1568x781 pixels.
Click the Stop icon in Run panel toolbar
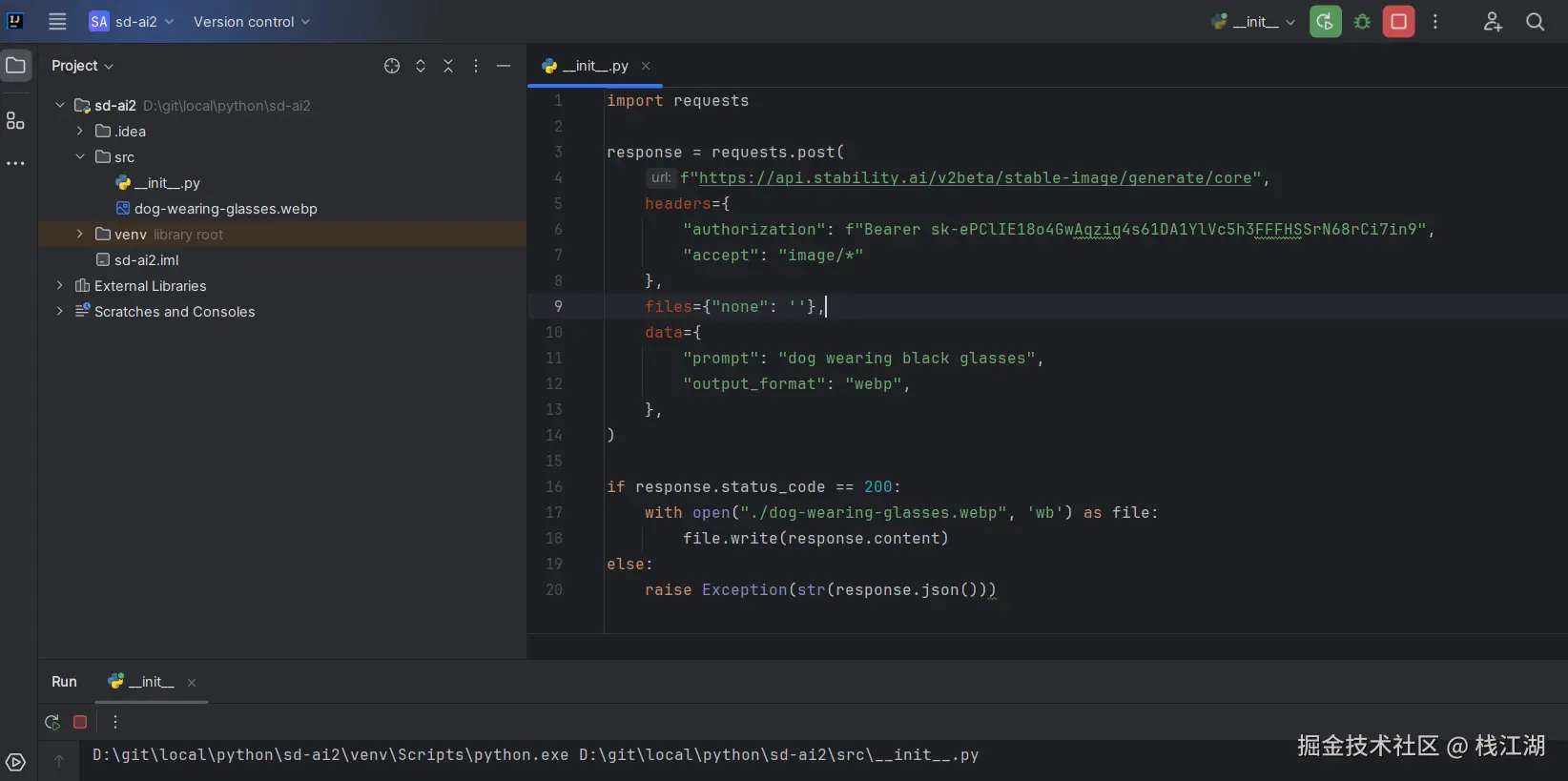coord(80,722)
